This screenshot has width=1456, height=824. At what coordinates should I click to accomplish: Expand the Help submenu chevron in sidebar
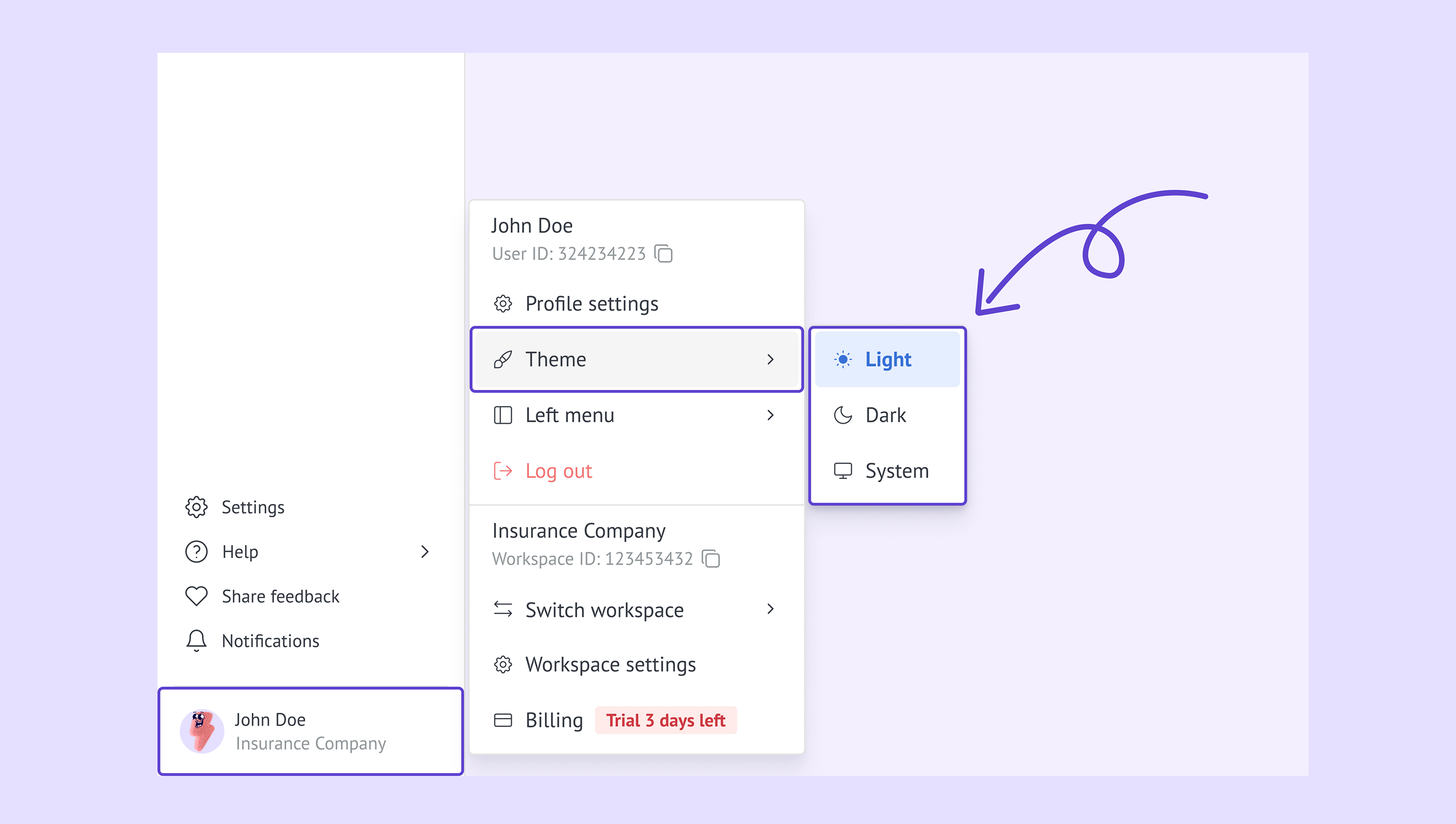[424, 552]
